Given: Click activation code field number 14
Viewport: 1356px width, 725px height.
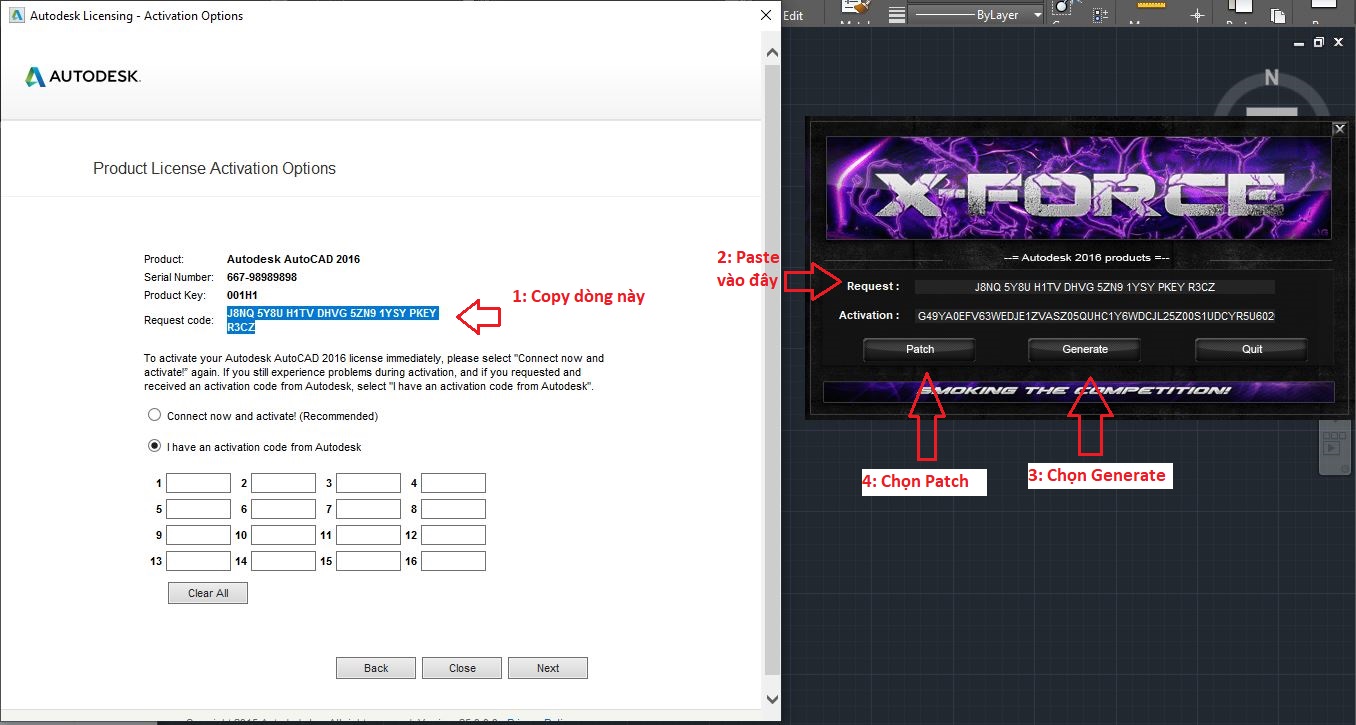Looking at the screenshot, I should tap(283, 561).
